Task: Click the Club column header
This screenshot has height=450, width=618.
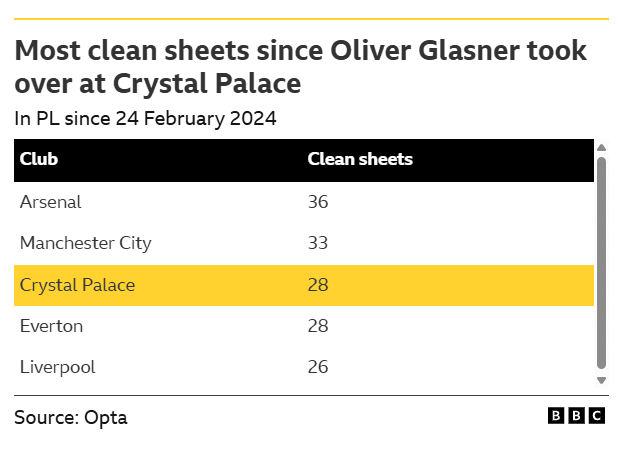Action: [39, 159]
